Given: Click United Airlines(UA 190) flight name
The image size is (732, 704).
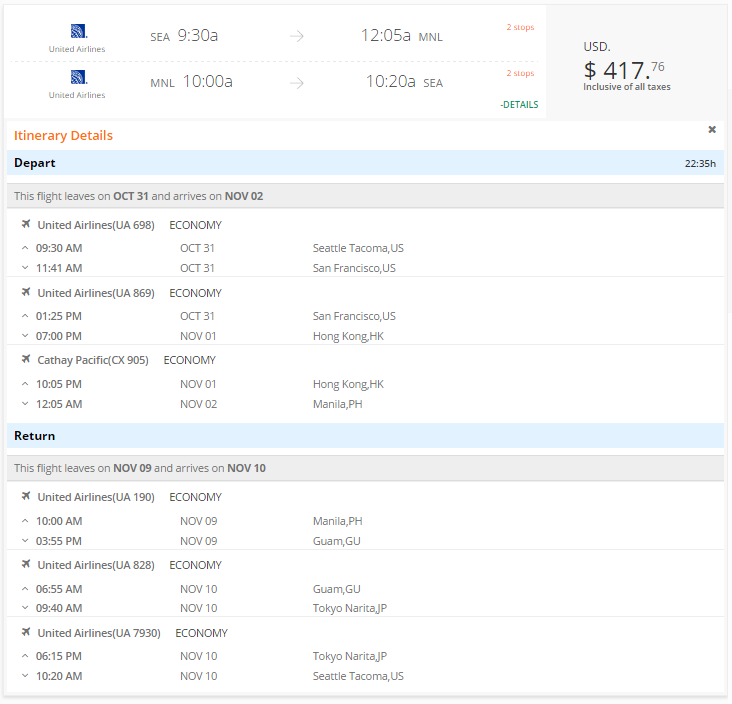Looking at the screenshot, I should [x=96, y=497].
